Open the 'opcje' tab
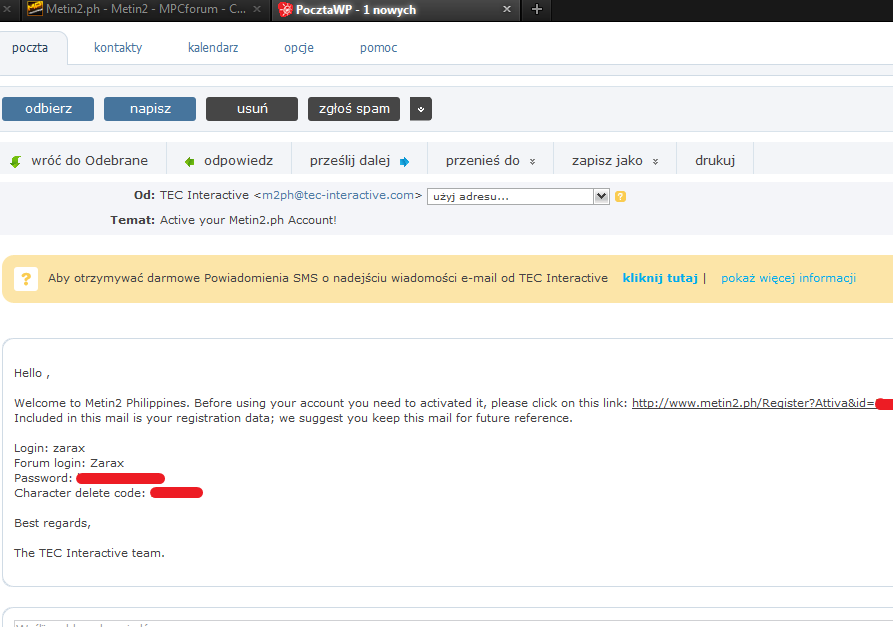This screenshot has width=893, height=627. [299, 48]
